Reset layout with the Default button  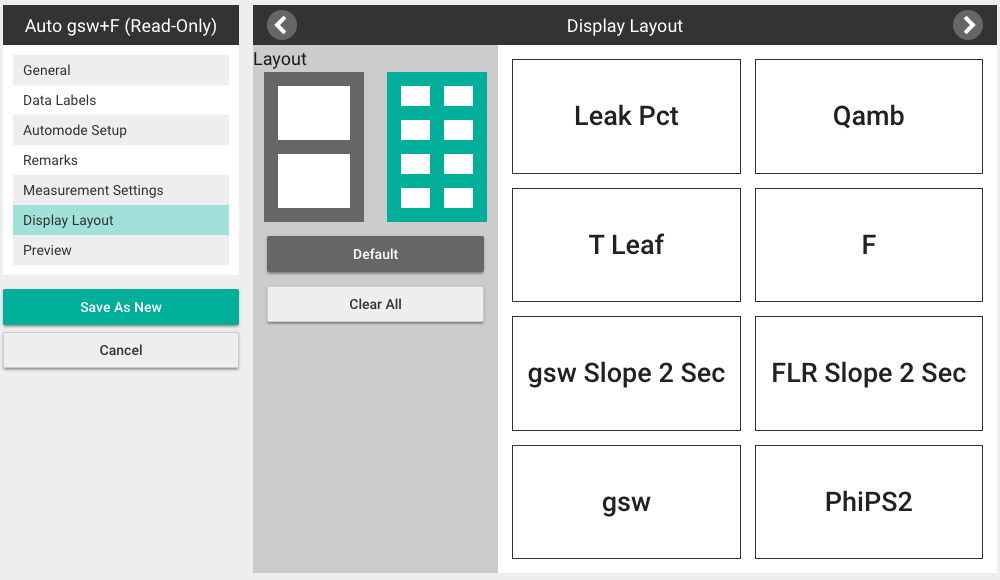[375, 254]
